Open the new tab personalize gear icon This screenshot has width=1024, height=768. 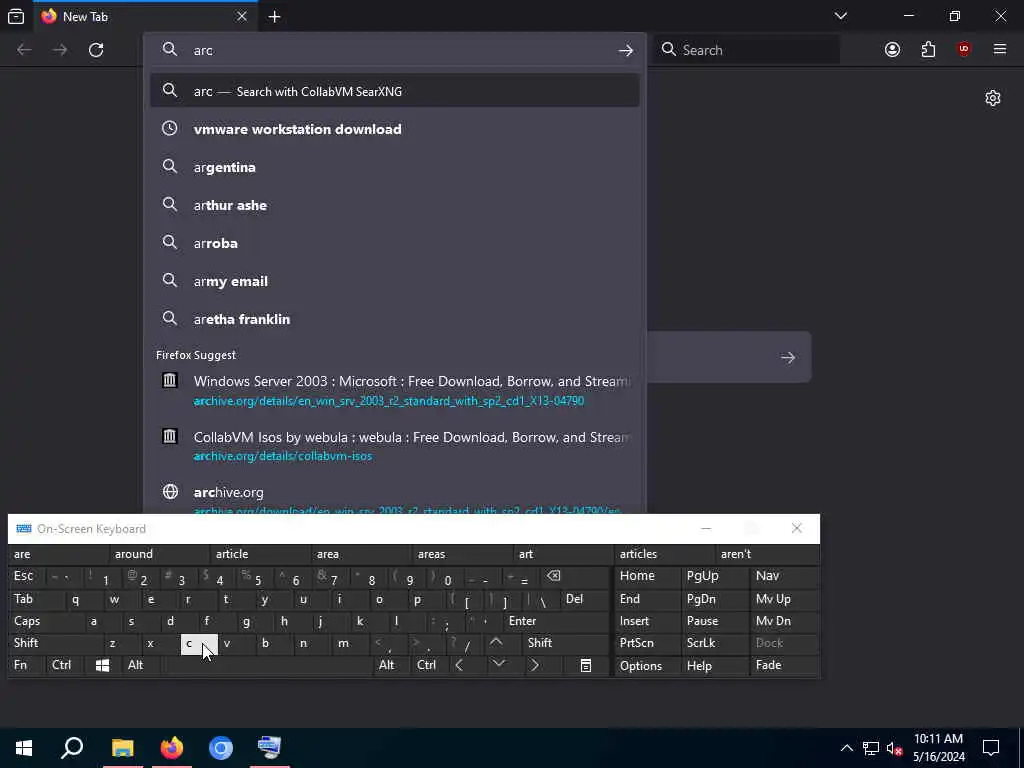(993, 98)
